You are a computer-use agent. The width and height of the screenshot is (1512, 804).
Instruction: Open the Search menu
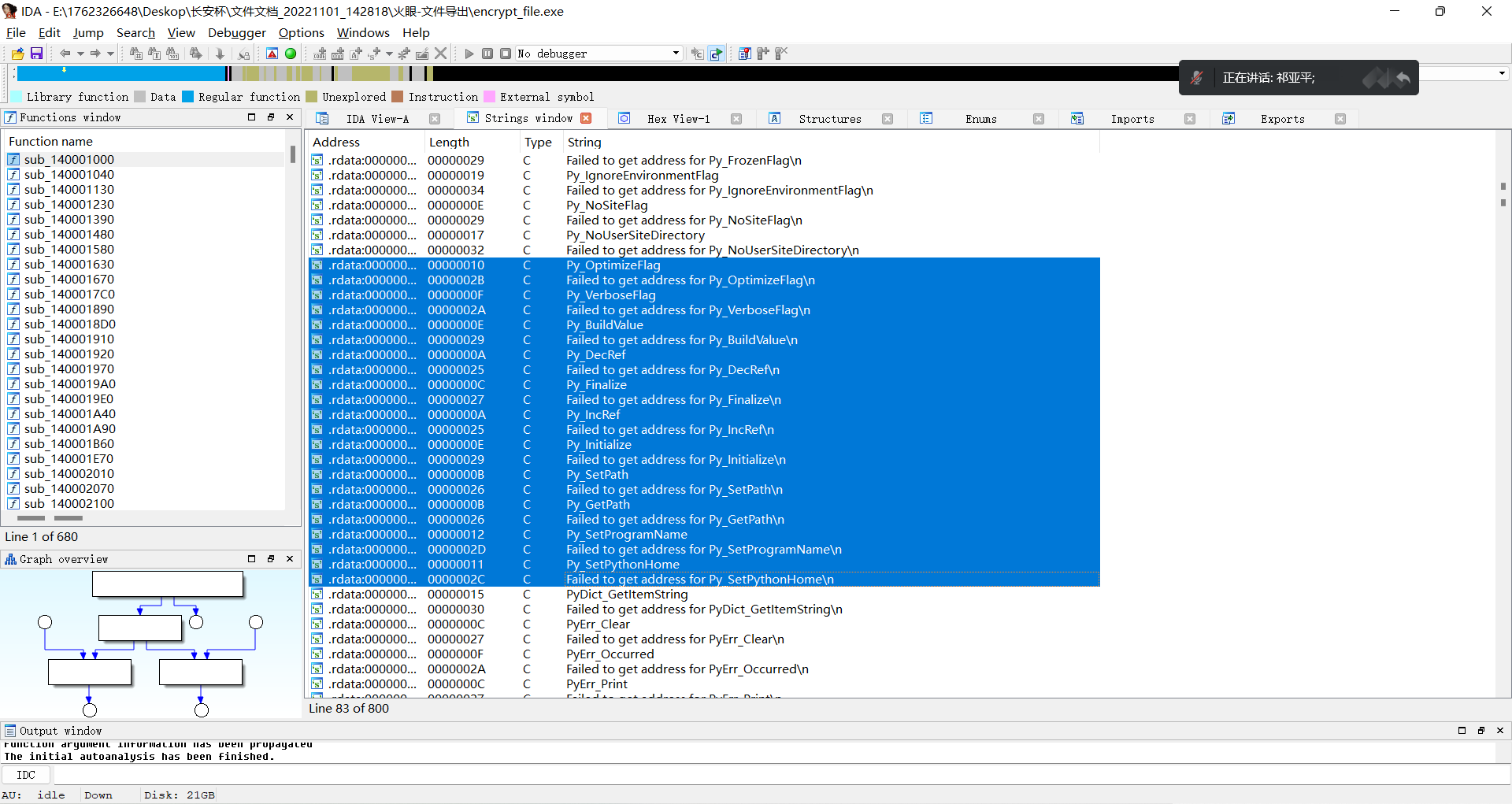135,32
